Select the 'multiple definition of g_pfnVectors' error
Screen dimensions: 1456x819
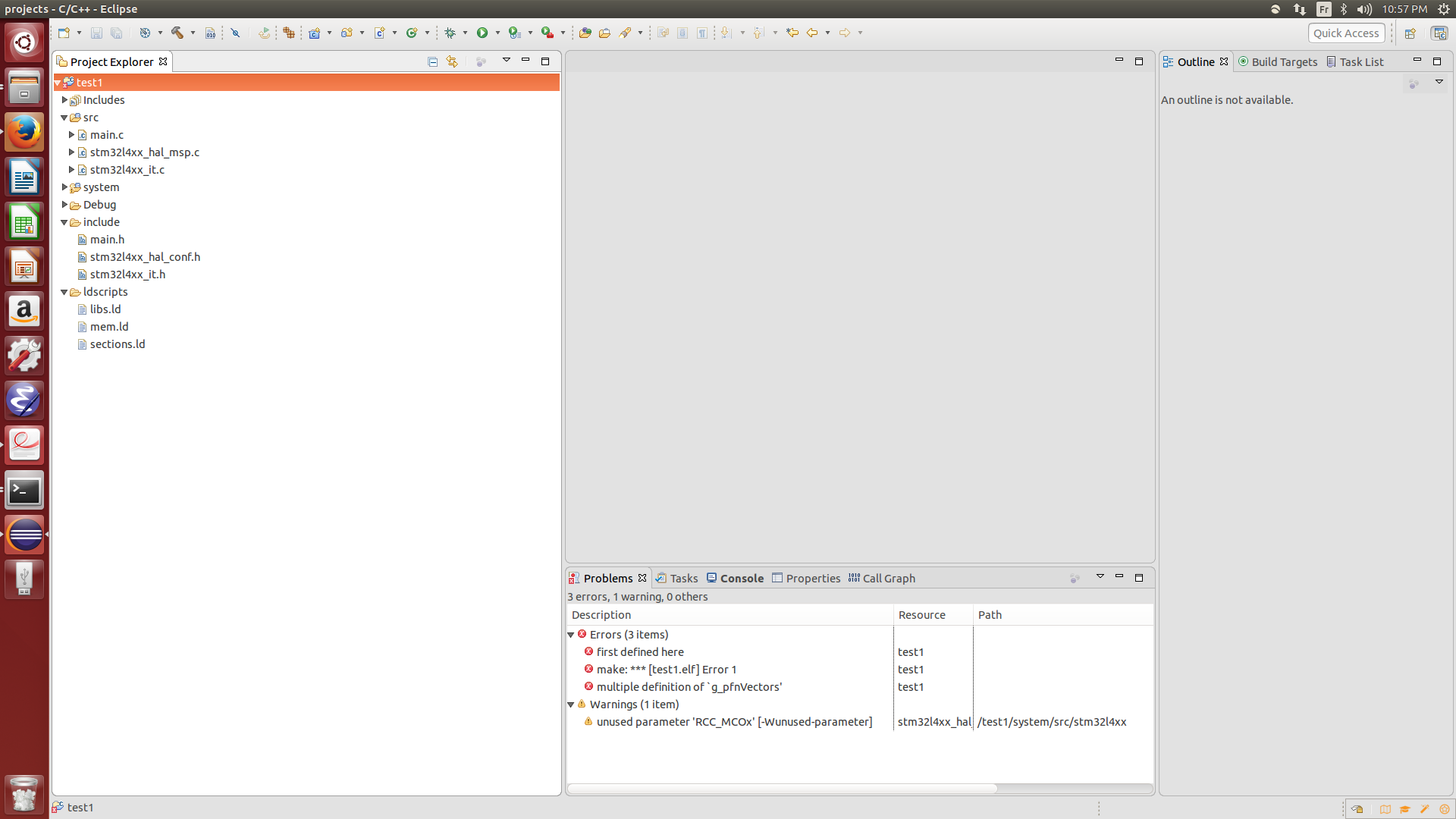point(689,687)
